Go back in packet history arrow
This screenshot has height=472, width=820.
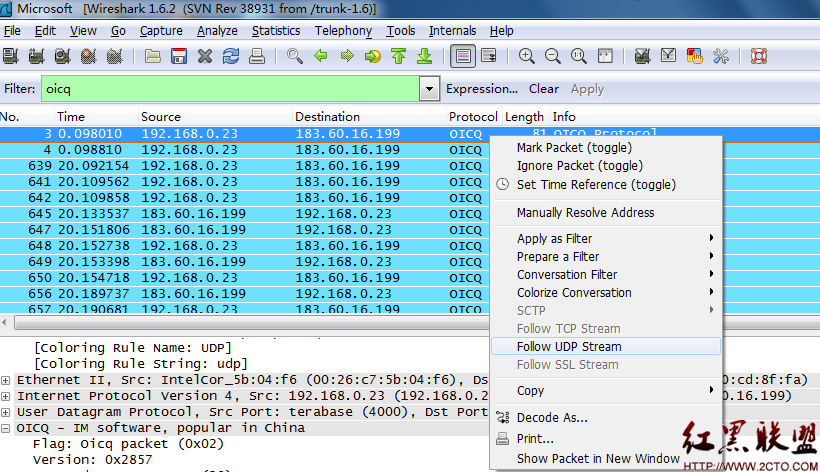(321, 56)
